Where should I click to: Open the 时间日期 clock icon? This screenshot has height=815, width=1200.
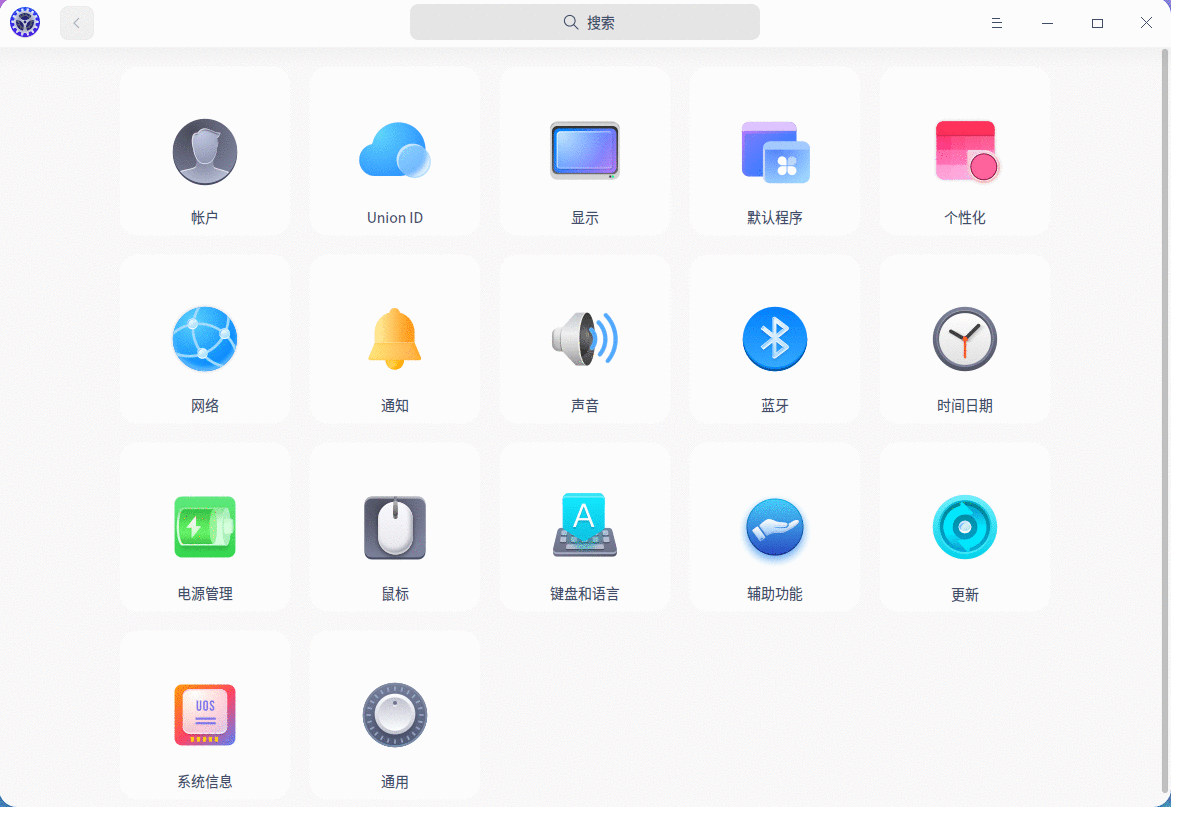pyautogui.click(x=965, y=339)
